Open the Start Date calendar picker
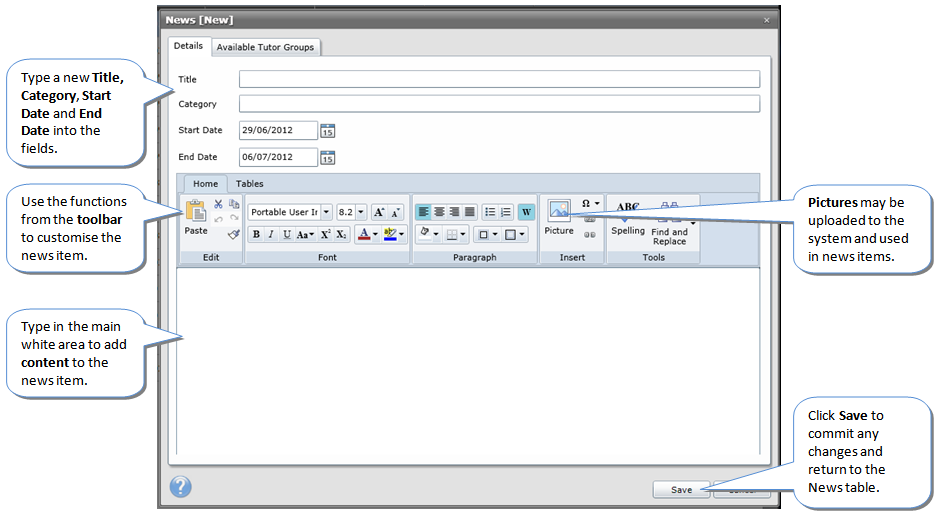Screen dimensions: 938x514 pos(327,130)
